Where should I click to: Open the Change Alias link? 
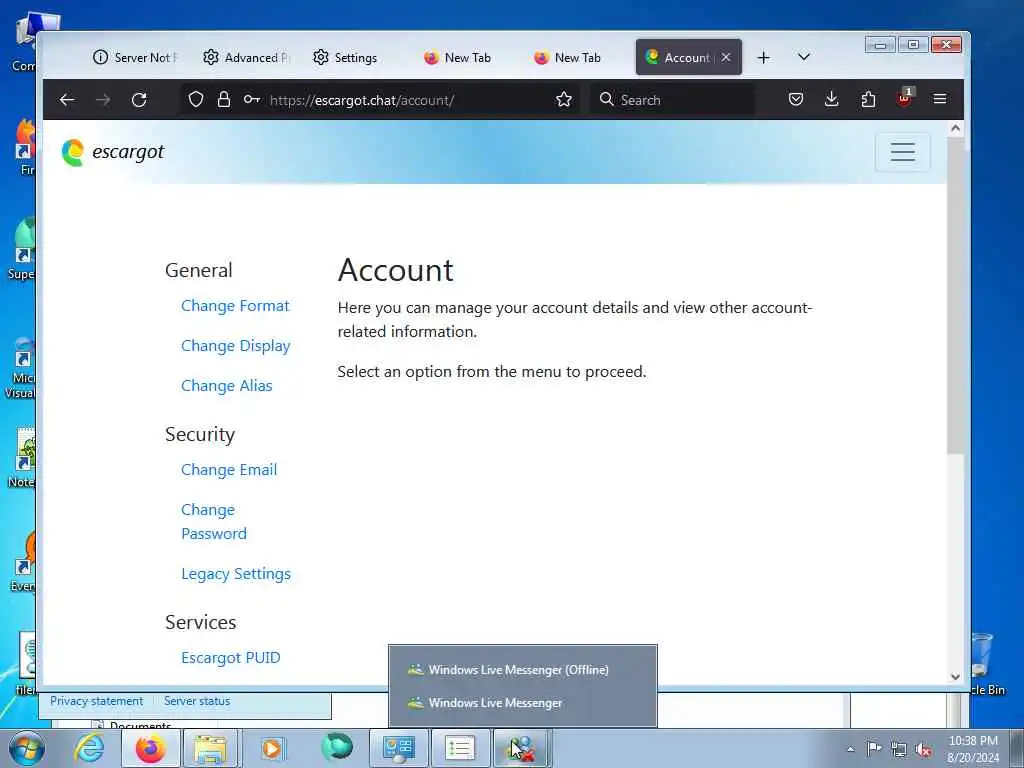click(227, 385)
